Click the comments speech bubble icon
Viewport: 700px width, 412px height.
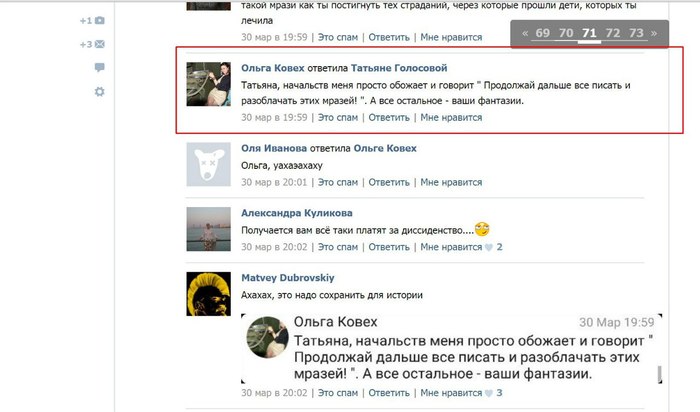pos(100,67)
